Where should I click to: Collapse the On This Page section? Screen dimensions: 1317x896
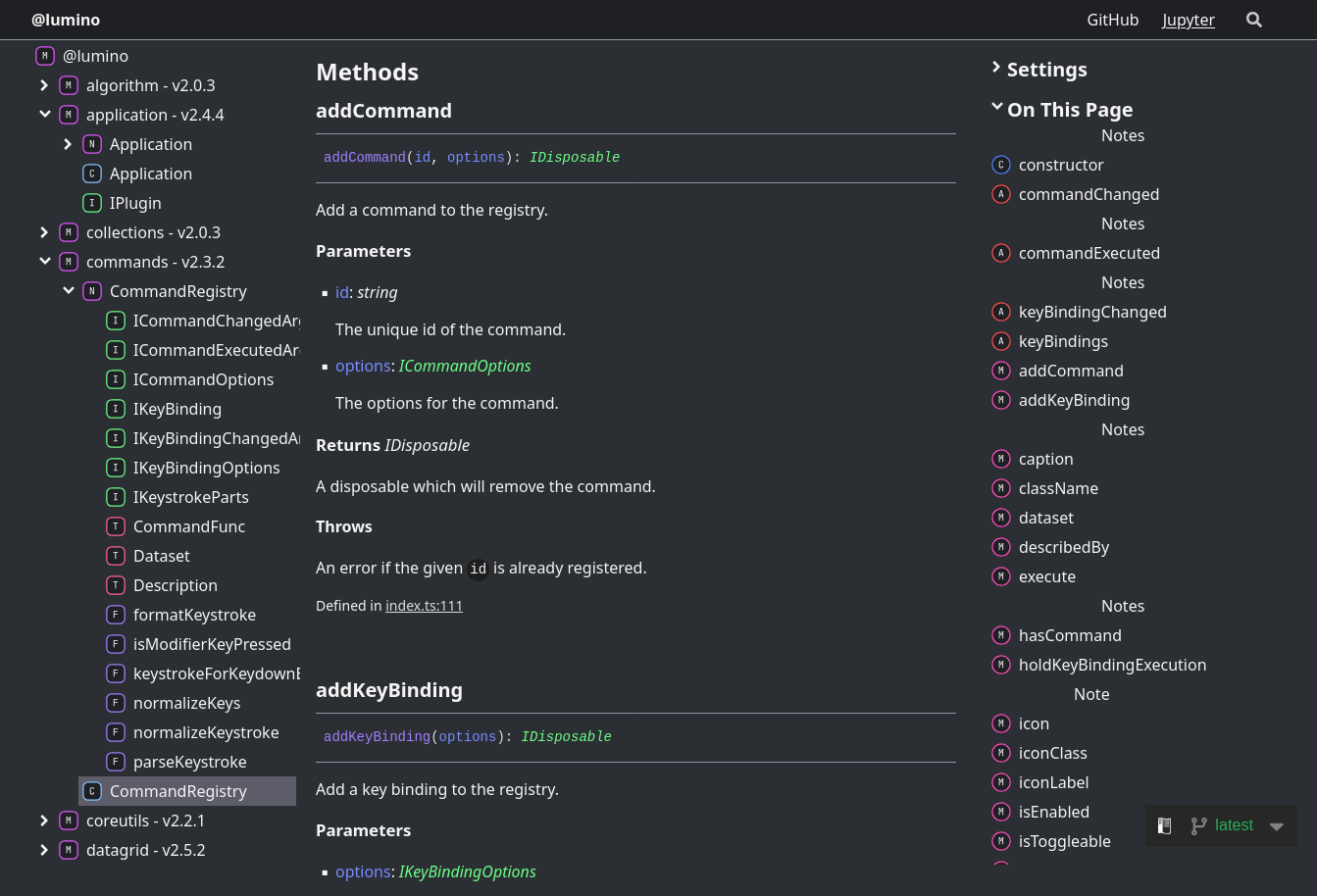[1062, 110]
